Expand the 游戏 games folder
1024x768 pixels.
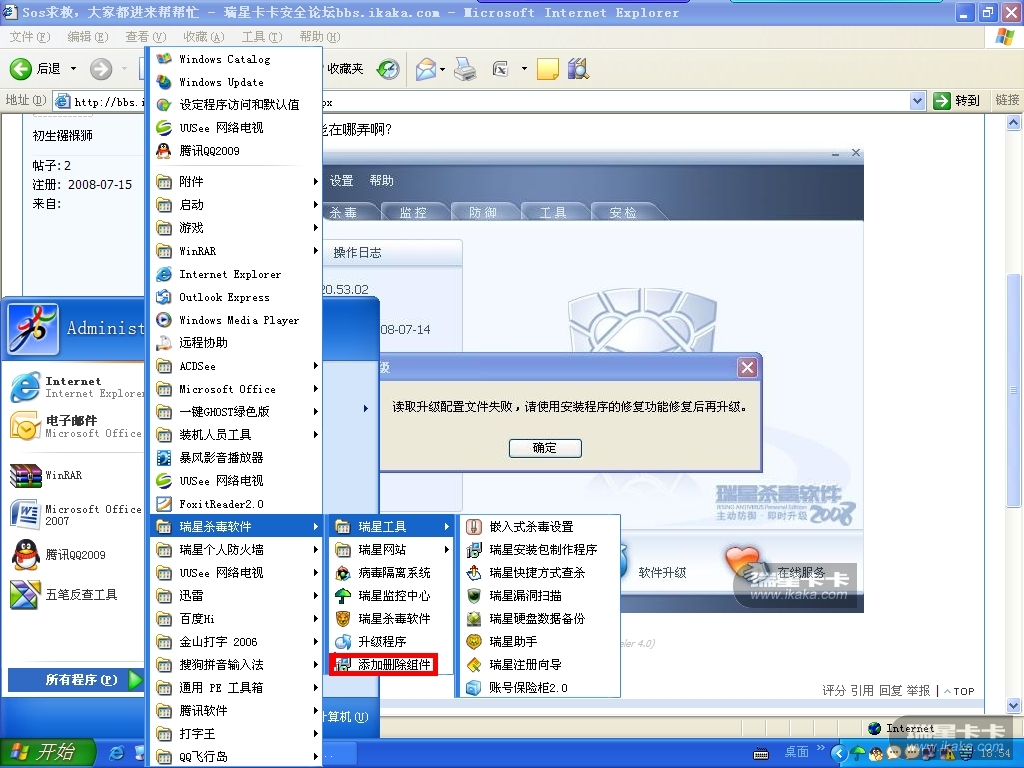coord(235,228)
